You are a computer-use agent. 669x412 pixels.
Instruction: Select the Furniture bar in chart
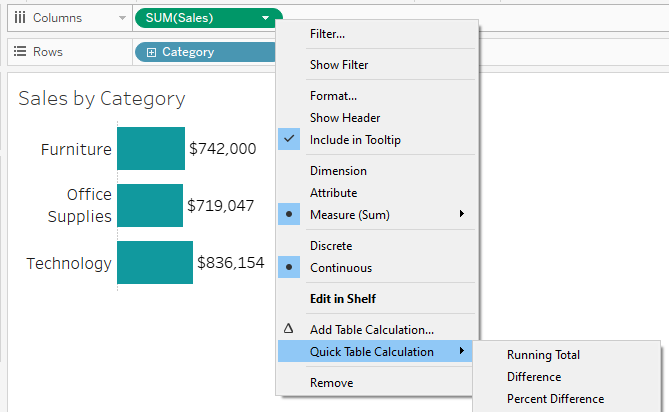pos(150,149)
